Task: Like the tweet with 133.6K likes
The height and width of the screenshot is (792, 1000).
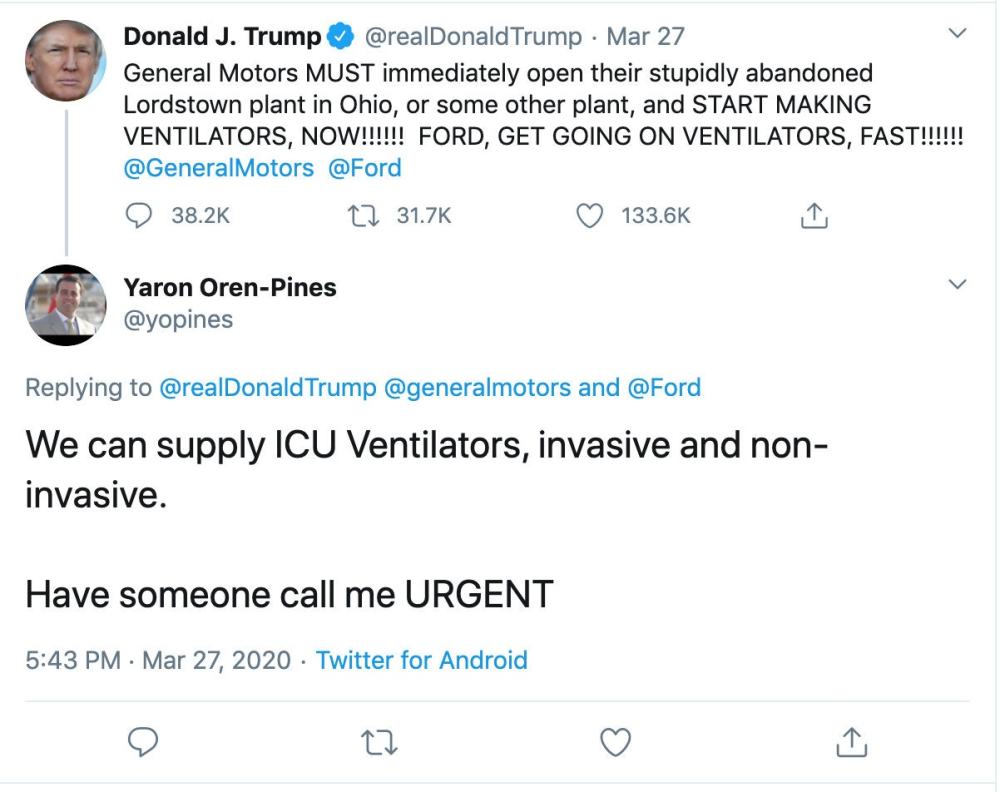Action: (593, 216)
